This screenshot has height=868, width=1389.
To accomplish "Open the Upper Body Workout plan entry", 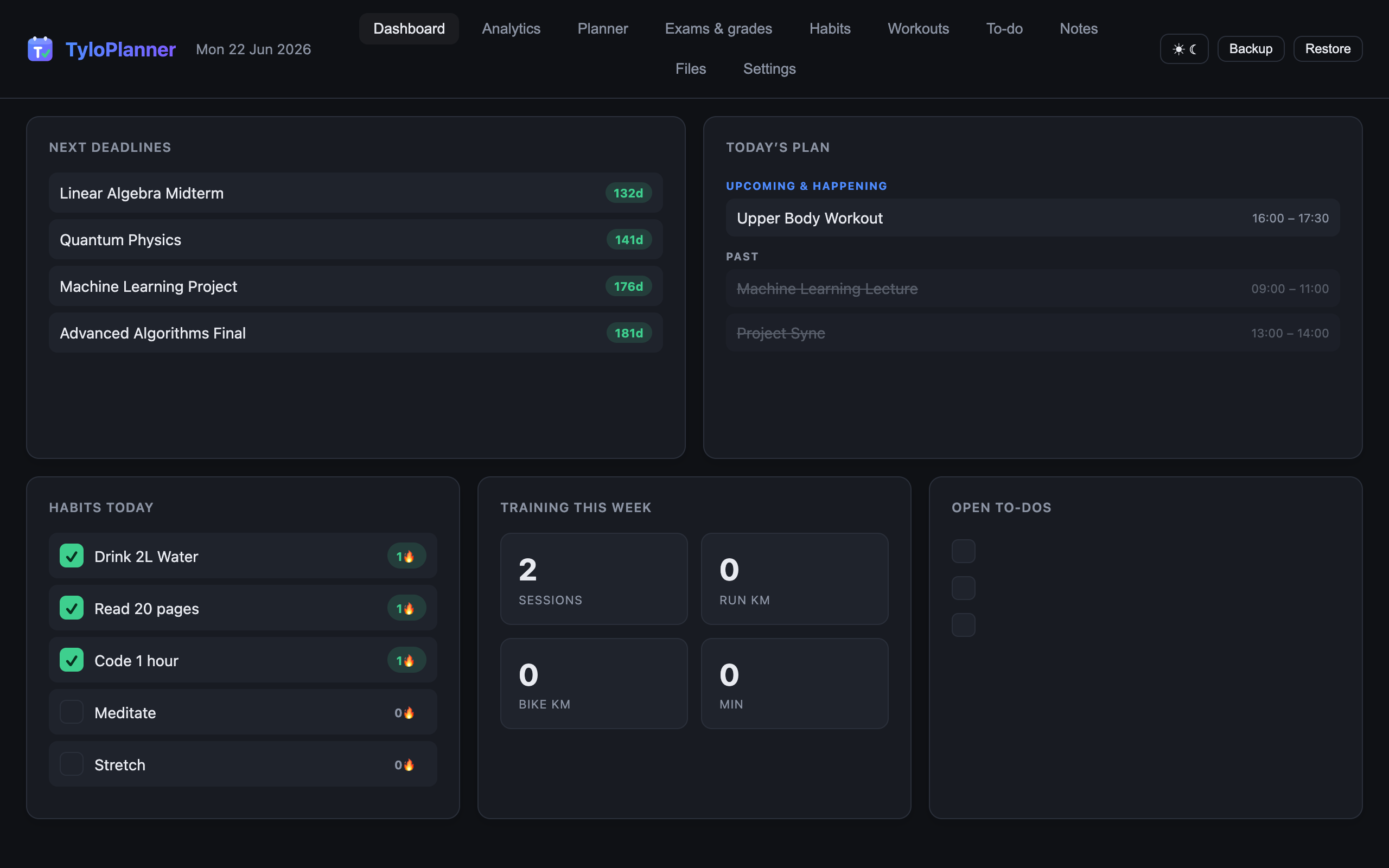I will pos(1033,218).
